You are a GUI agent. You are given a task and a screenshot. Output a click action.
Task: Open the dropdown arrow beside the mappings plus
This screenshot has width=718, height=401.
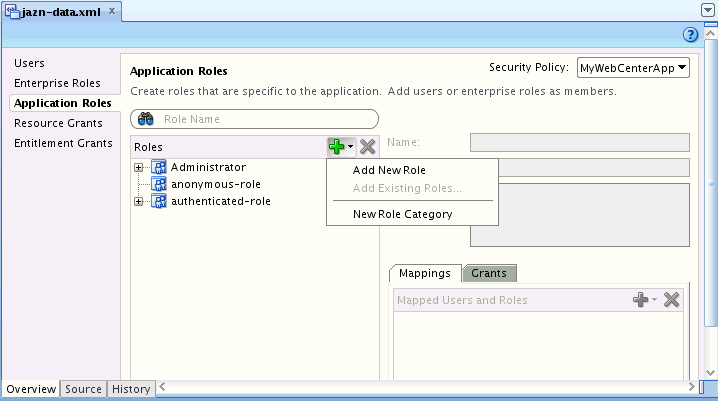point(654,300)
